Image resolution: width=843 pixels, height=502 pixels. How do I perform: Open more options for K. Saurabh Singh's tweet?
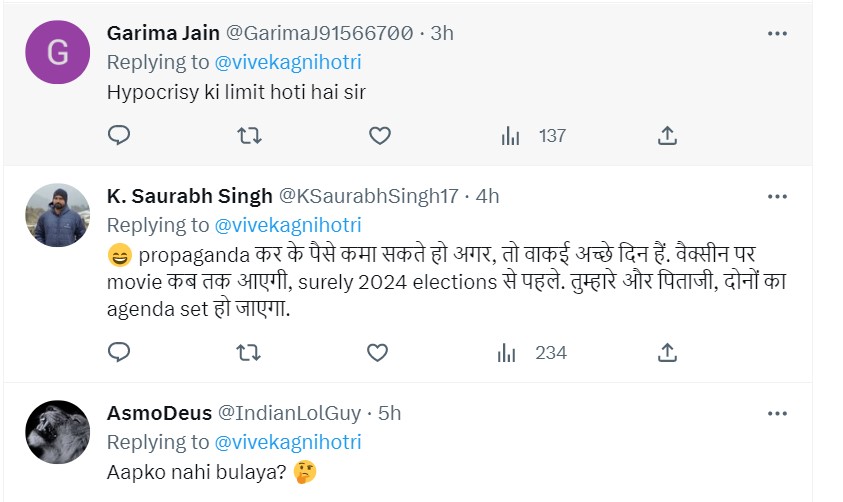(x=777, y=196)
